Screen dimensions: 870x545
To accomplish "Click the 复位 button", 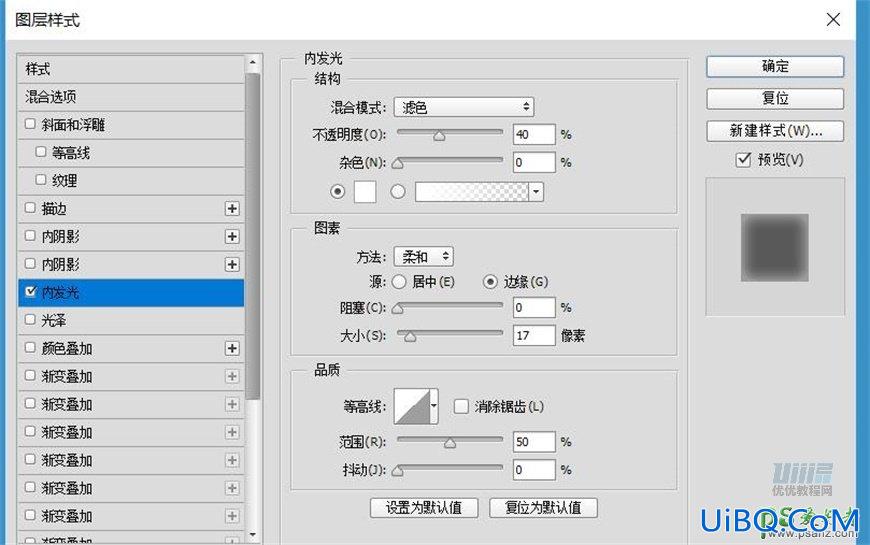I will (775, 99).
